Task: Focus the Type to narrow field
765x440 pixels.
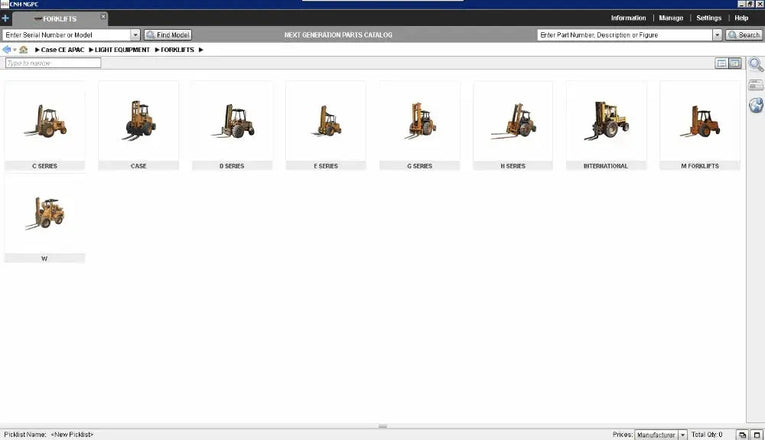Action: coord(53,63)
